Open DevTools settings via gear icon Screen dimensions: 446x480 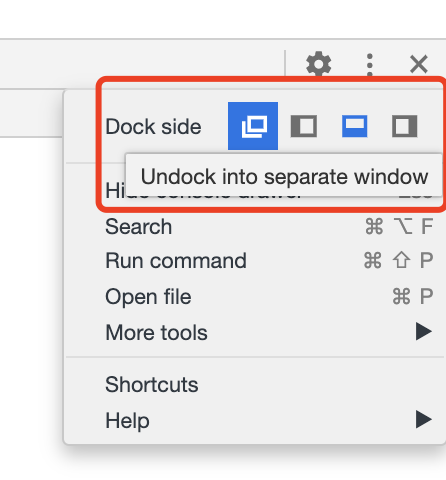tap(319, 63)
